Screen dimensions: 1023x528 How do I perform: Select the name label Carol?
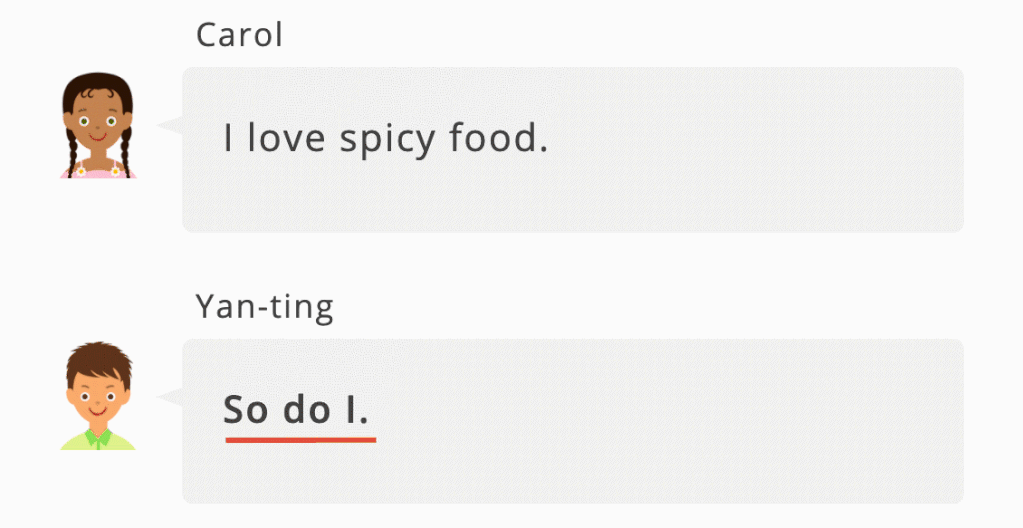tap(239, 35)
